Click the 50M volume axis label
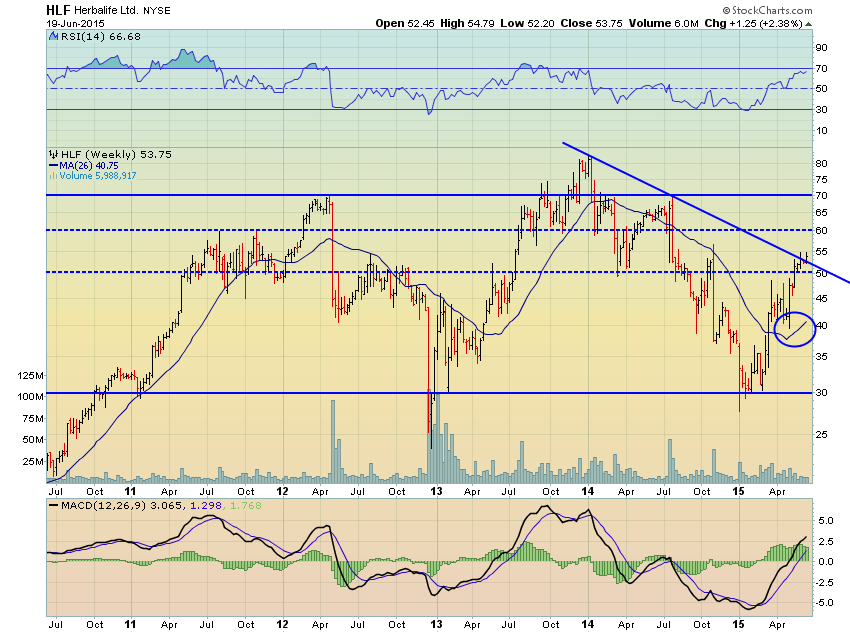The width and height of the screenshot is (850, 633). [33, 440]
